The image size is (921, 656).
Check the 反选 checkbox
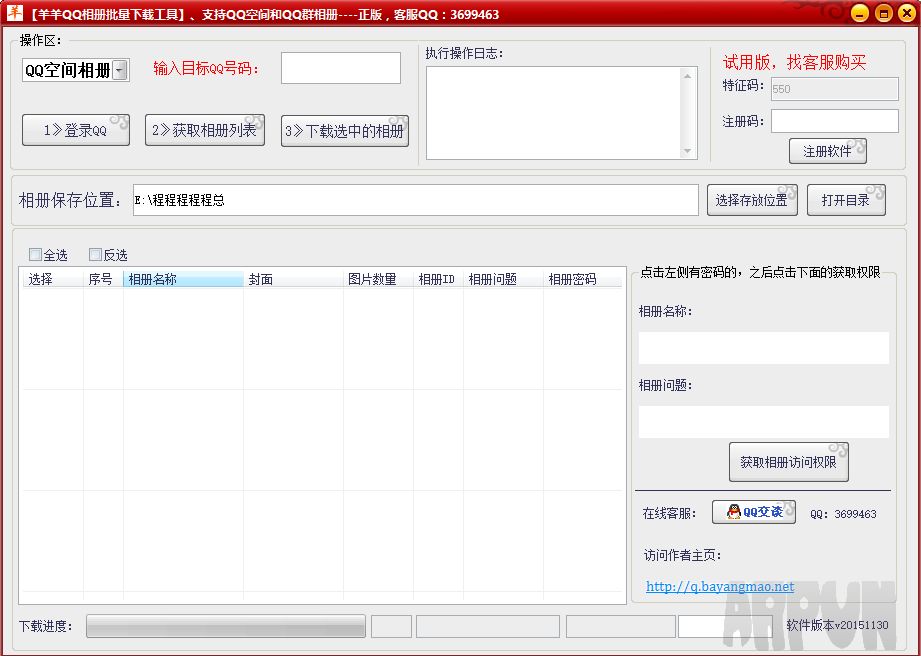[x=95, y=254]
